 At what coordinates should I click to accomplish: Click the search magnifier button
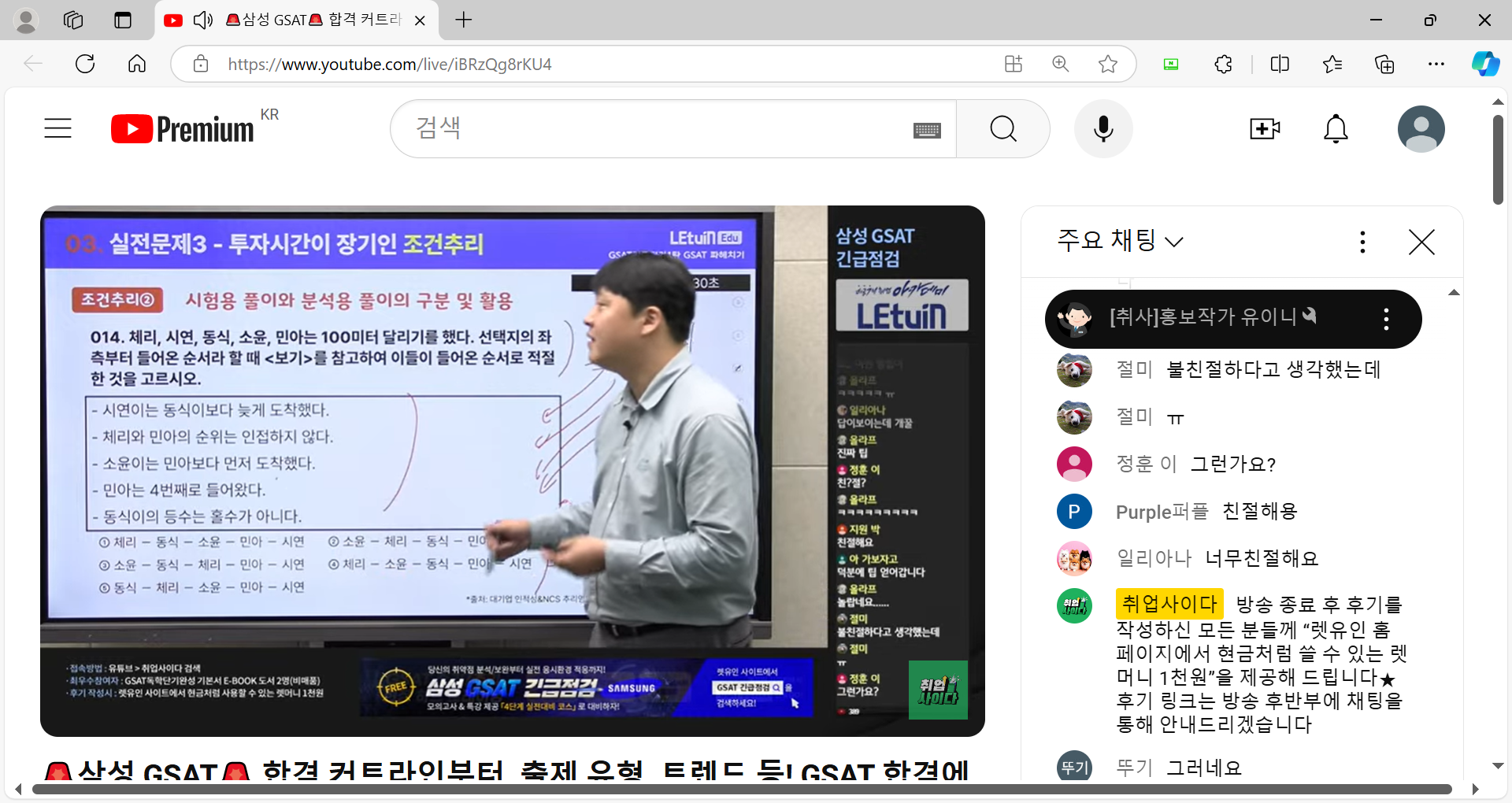[1002, 128]
